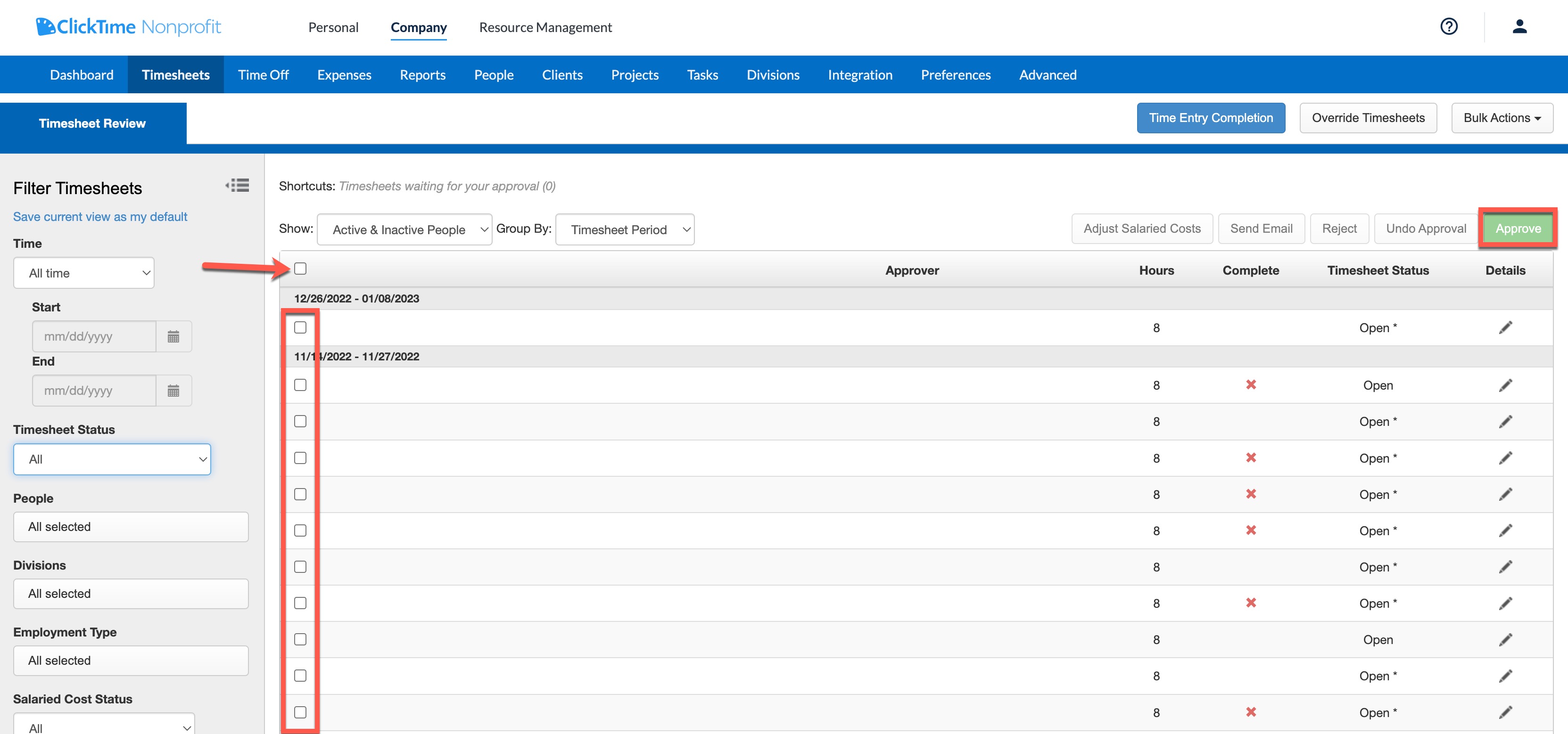Open the Time Off tab
This screenshot has width=1568, height=734.
(263, 75)
